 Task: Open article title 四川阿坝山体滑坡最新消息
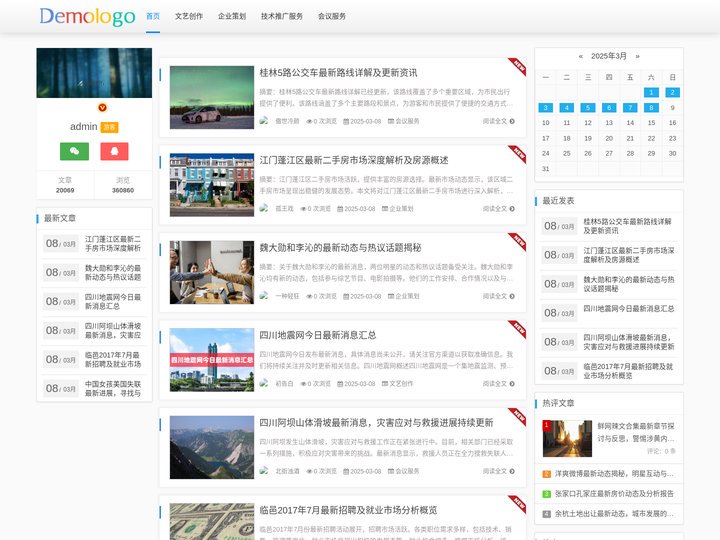point(377,422)
